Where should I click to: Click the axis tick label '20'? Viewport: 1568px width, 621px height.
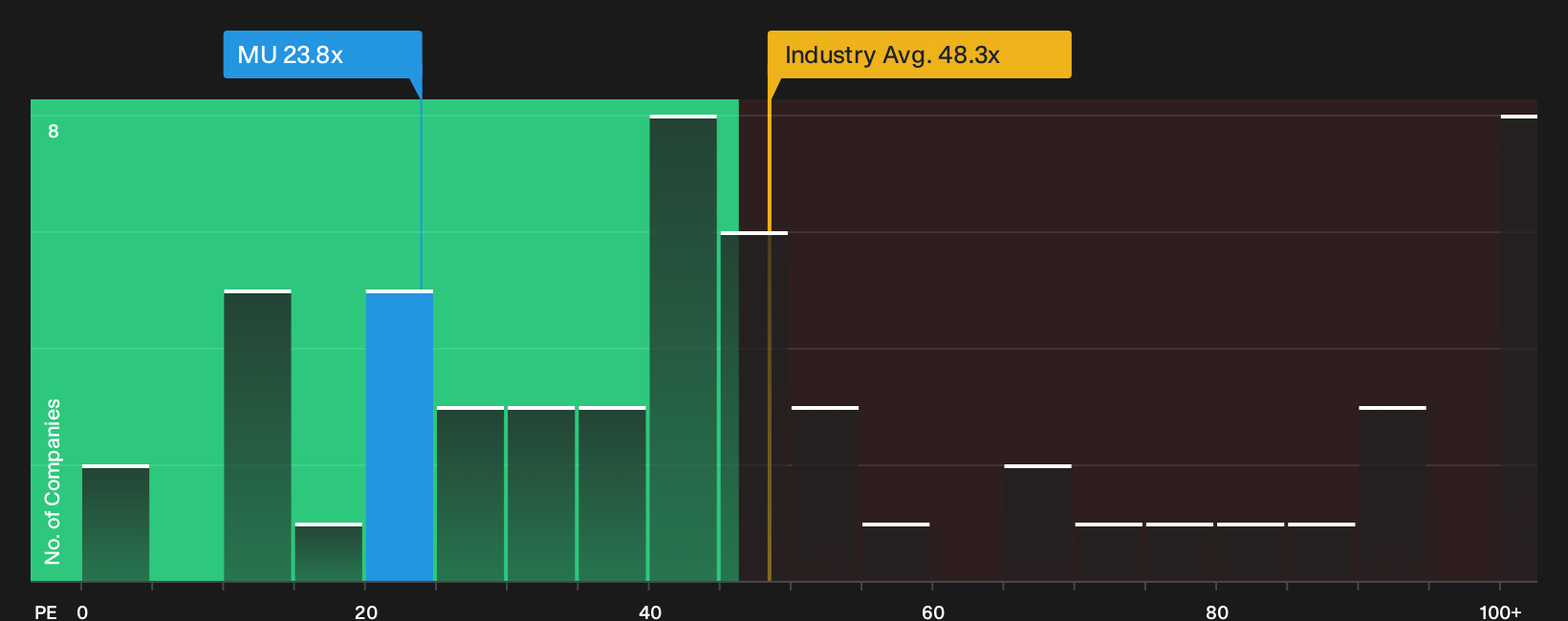pos(366,611)
